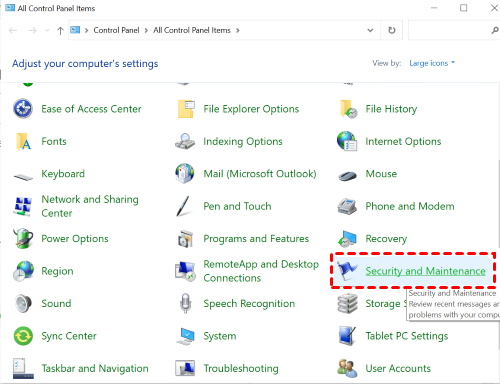The height and width of the screenshot is (384, 500).
Task: Open the Sync Center green icon
Action: pyautogui.click(x=23, y=336)
